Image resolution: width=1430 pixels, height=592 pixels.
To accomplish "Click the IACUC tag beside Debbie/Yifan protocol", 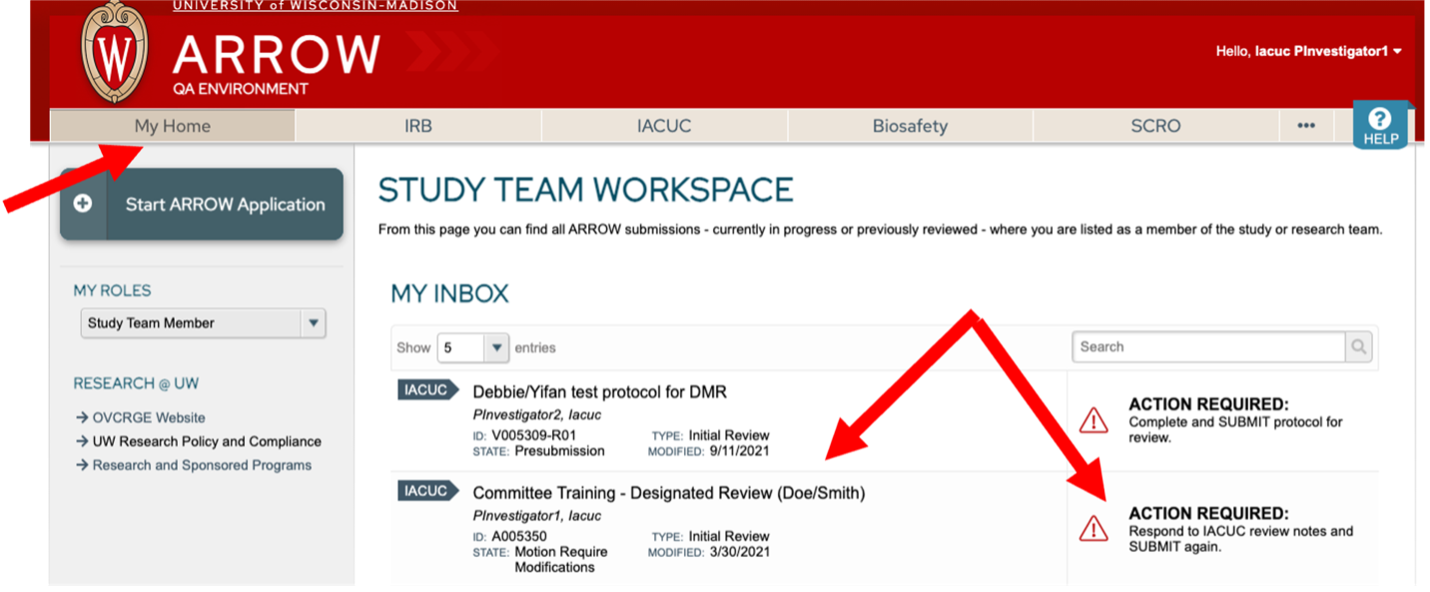I will (427, 390).
